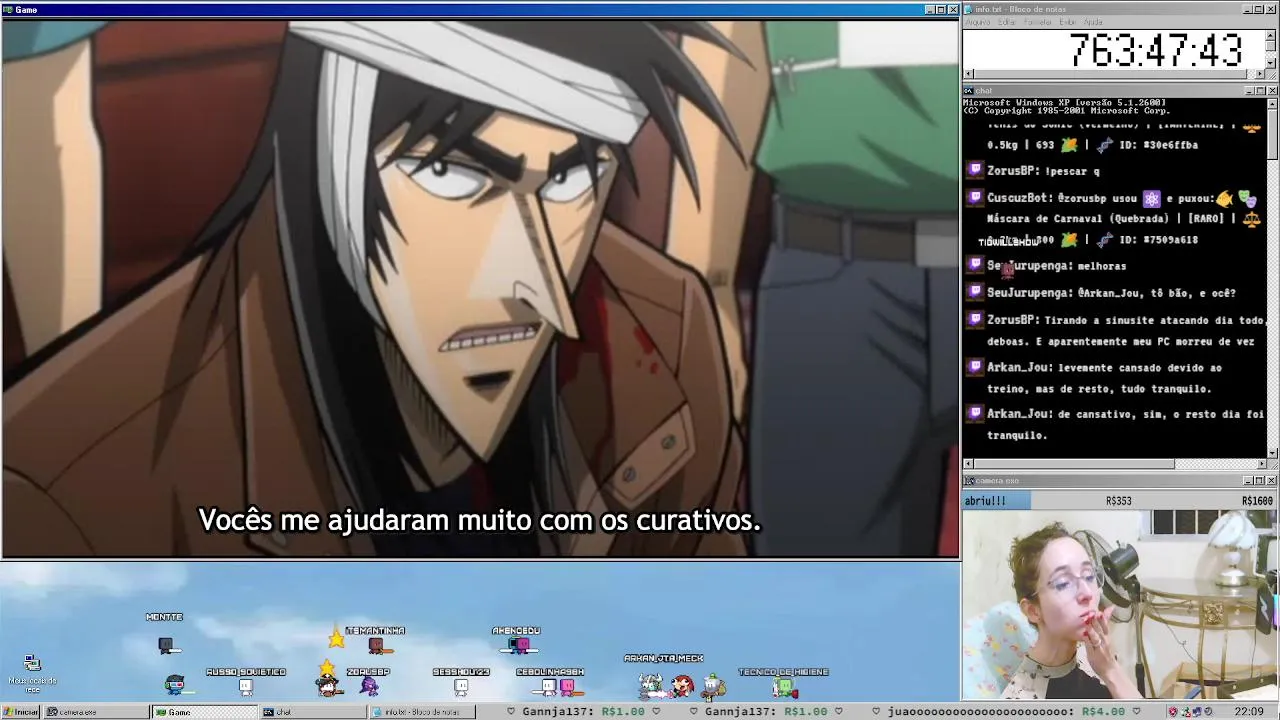
Task: Click Notepad icon in info.txt title bar
Action: coord(969,10)
